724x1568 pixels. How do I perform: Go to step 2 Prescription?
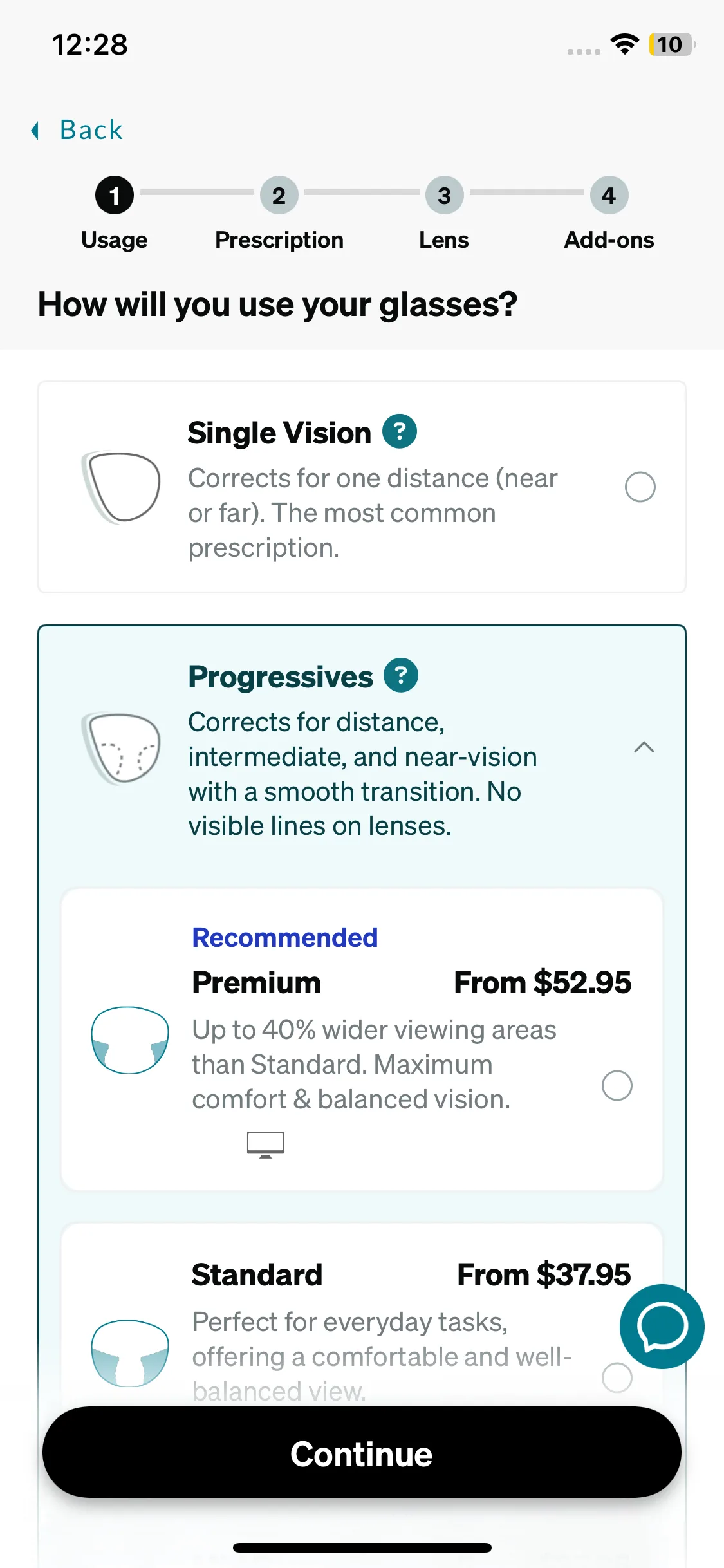(x=279, y=196)
